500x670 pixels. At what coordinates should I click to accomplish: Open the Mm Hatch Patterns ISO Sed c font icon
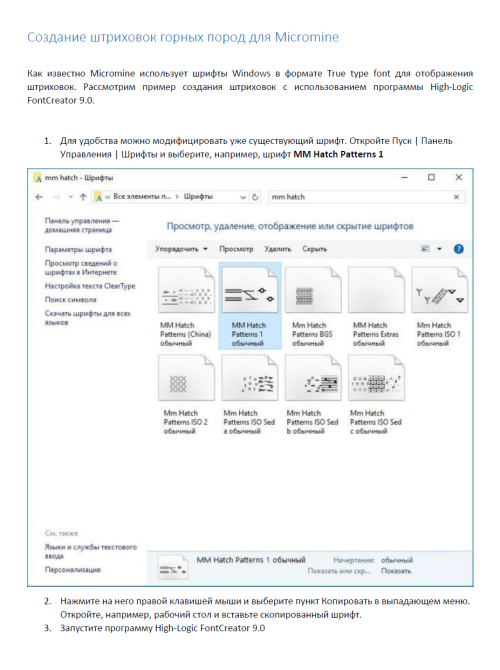click(376, 378)
